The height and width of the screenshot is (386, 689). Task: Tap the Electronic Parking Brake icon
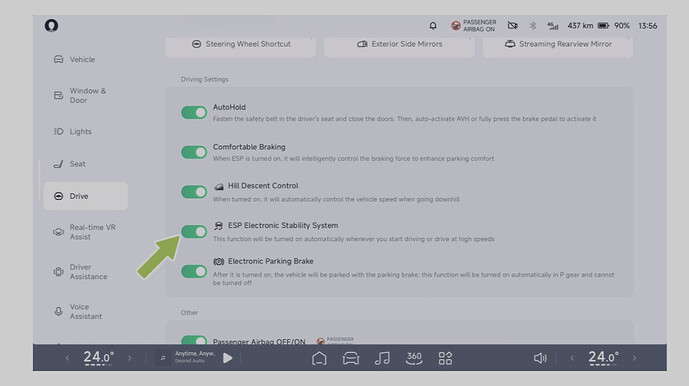[x=218, y=262]
